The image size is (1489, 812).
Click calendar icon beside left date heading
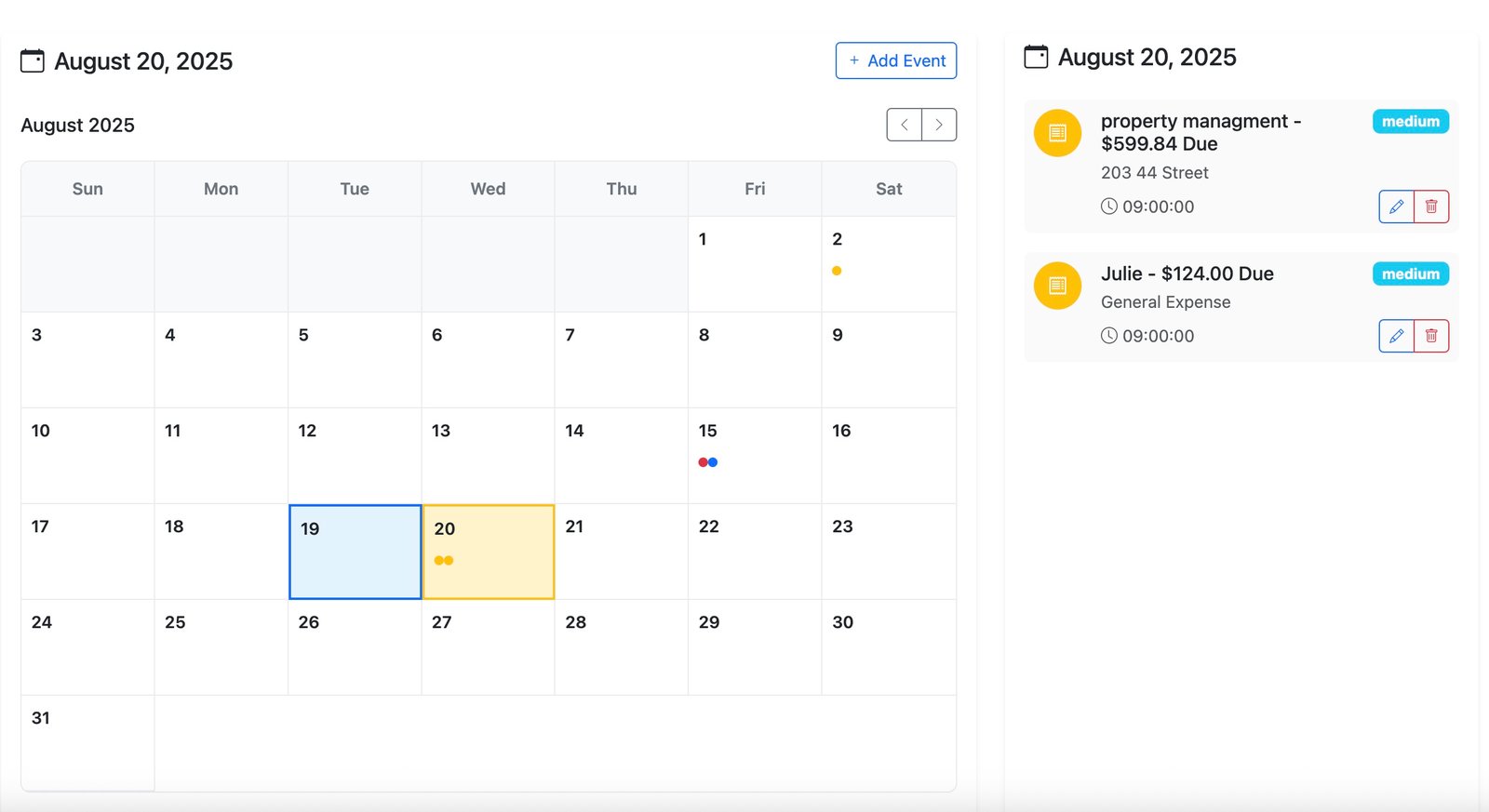pos(33,61)
